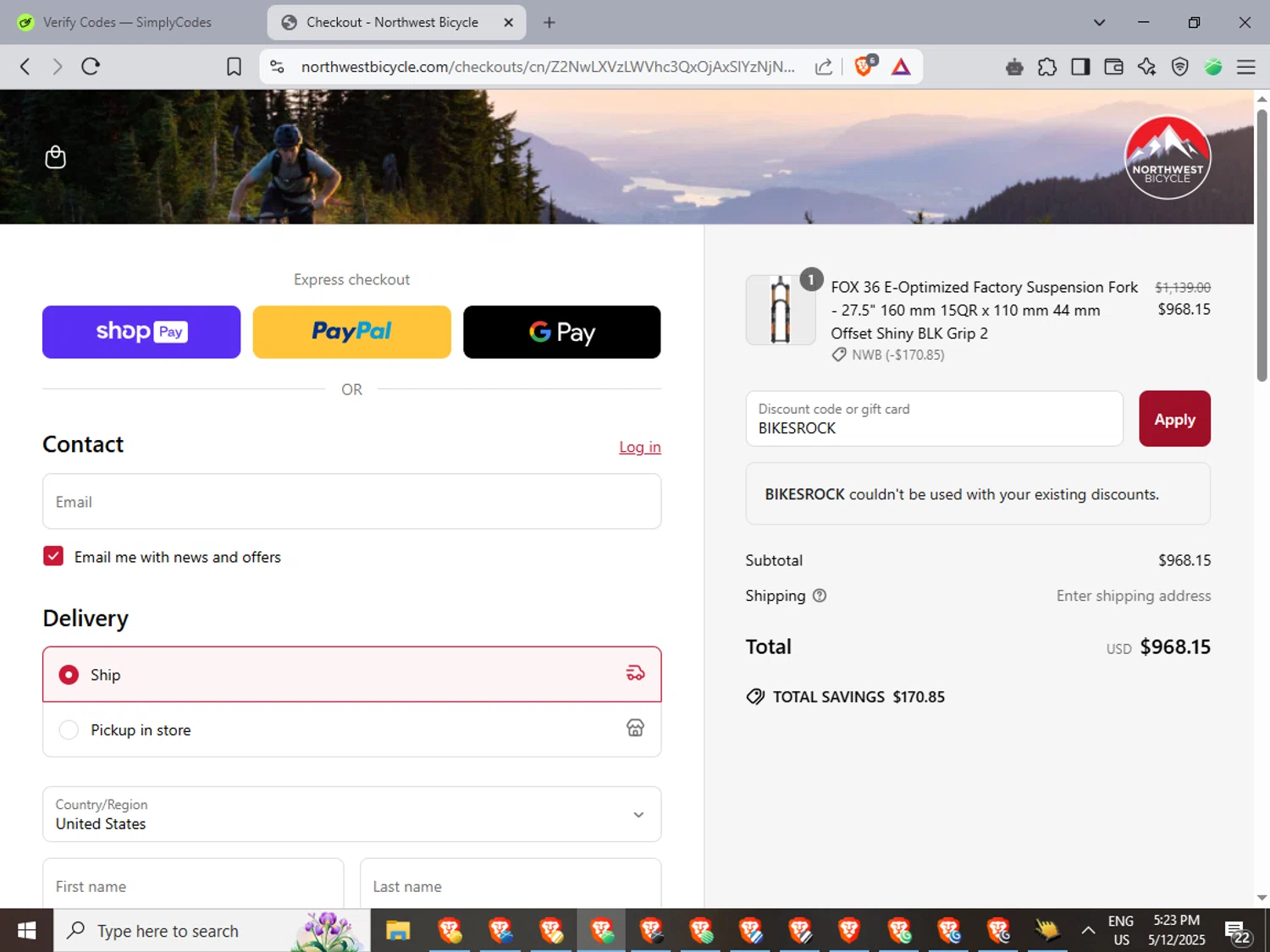Viewport: 1270px width, 952px height.
Task: Show hidden system tray icons
Action: pos(1088,931)
